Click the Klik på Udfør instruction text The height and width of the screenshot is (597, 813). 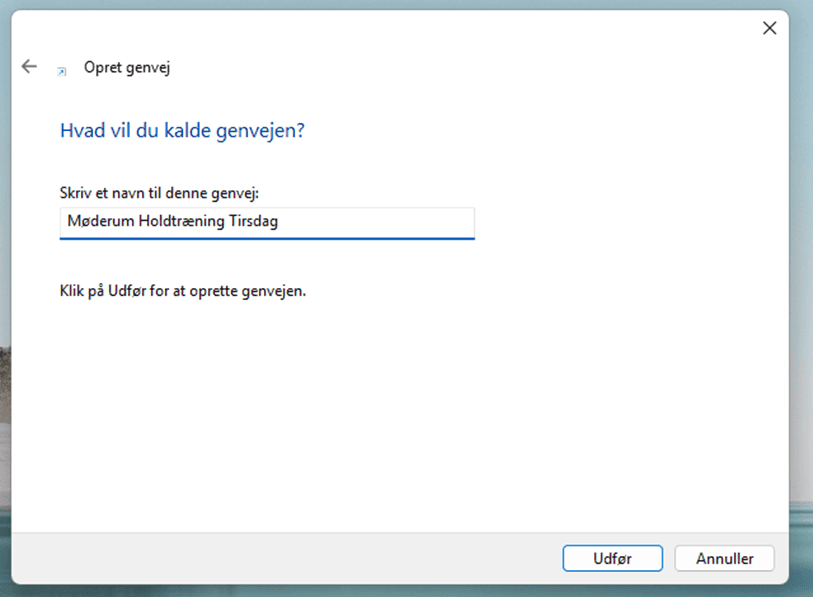pyautogui.click(x=182, y=292)
